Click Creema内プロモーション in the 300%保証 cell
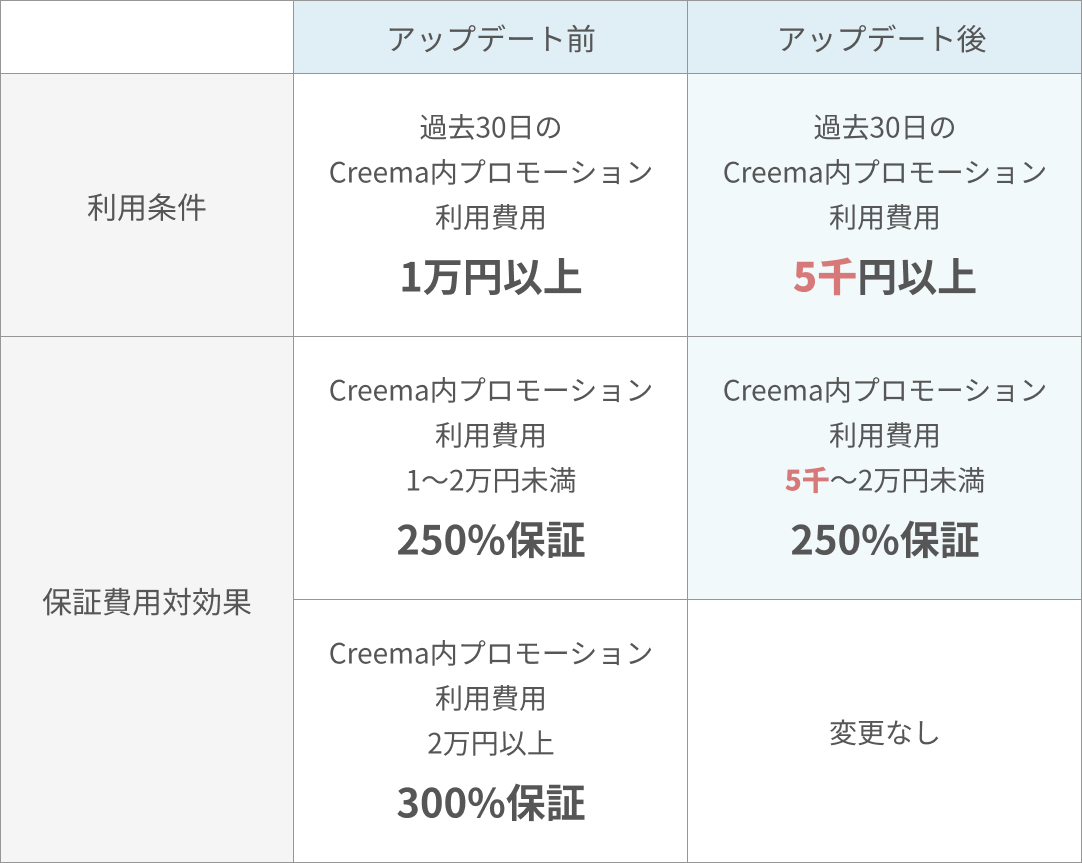The image size is (1082, 863). click(490, 654)
